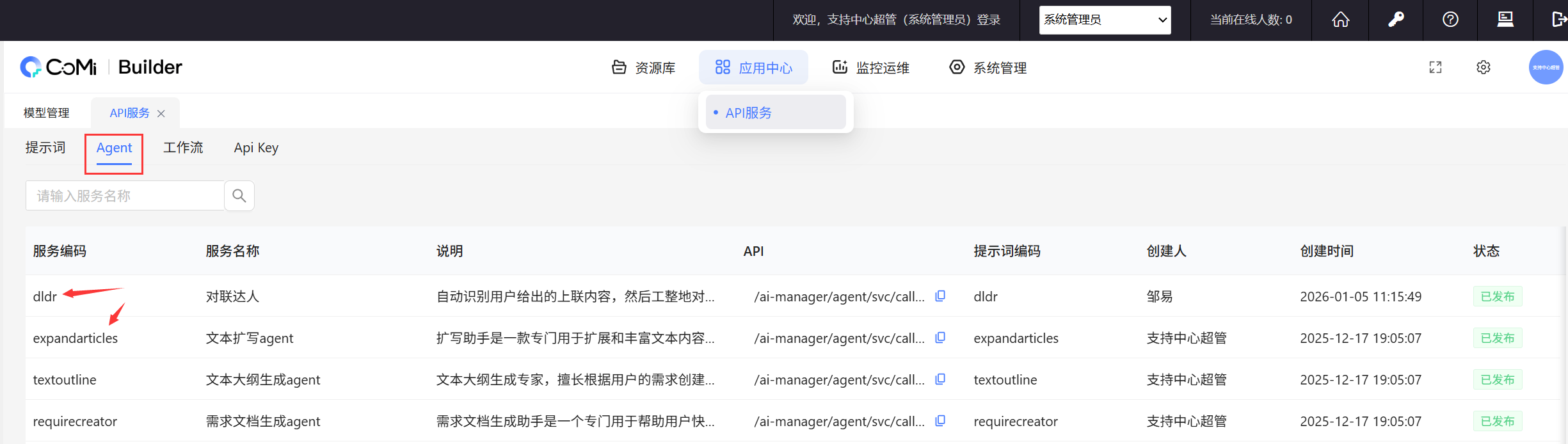Open the 资源库 navigation menu
Image resolution: width=1568 pixels, height=444 pixels.
click(643, 68)
